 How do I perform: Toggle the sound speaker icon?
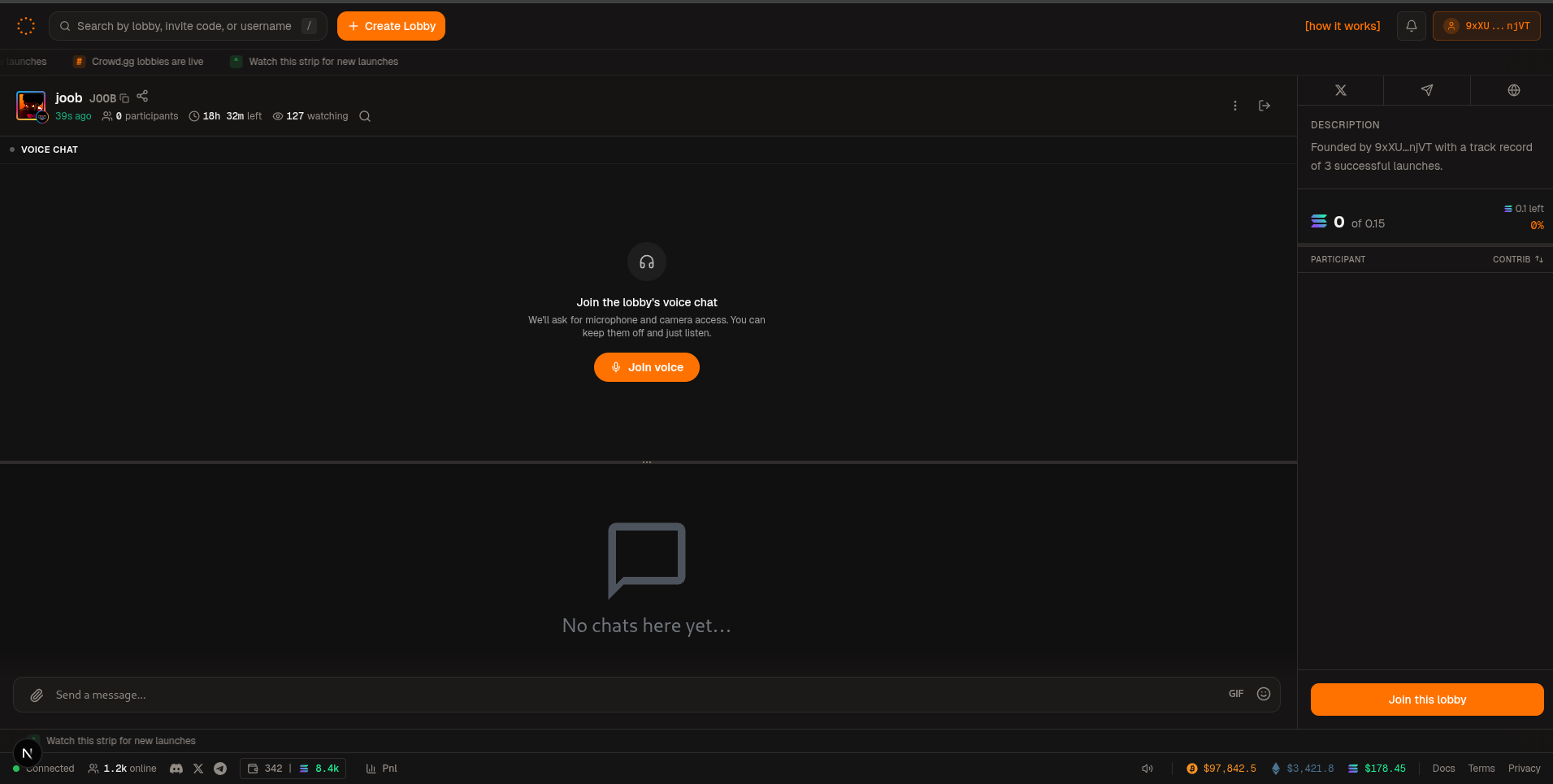pos(1147,769)
